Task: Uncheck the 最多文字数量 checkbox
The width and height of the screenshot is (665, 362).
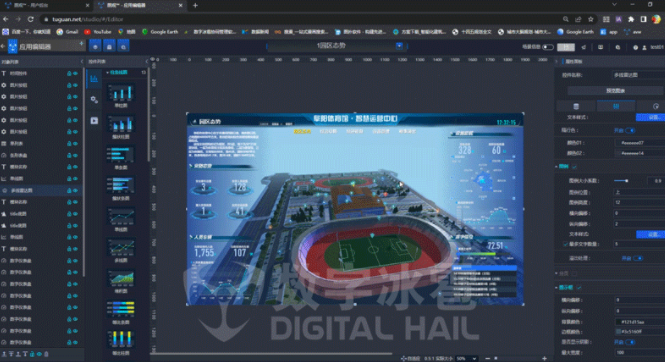Action: [x=565, y=244]
